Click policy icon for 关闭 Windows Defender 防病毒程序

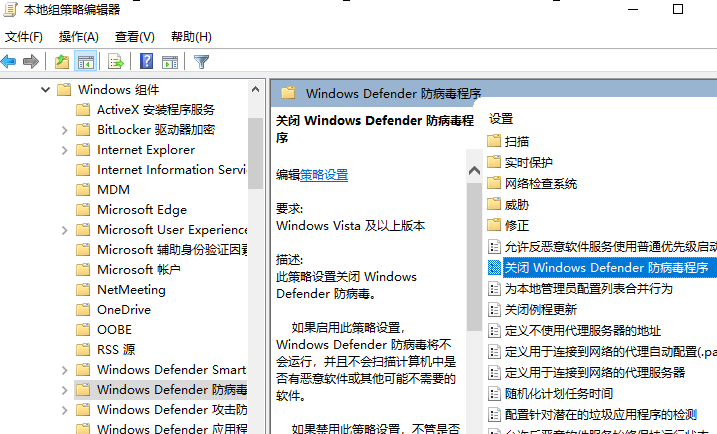tap(494, 268)
